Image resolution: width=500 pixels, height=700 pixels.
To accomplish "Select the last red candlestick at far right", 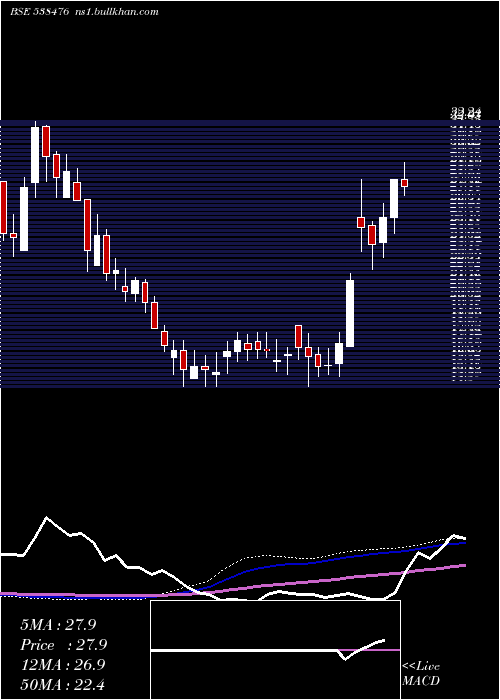I will 404,183.
